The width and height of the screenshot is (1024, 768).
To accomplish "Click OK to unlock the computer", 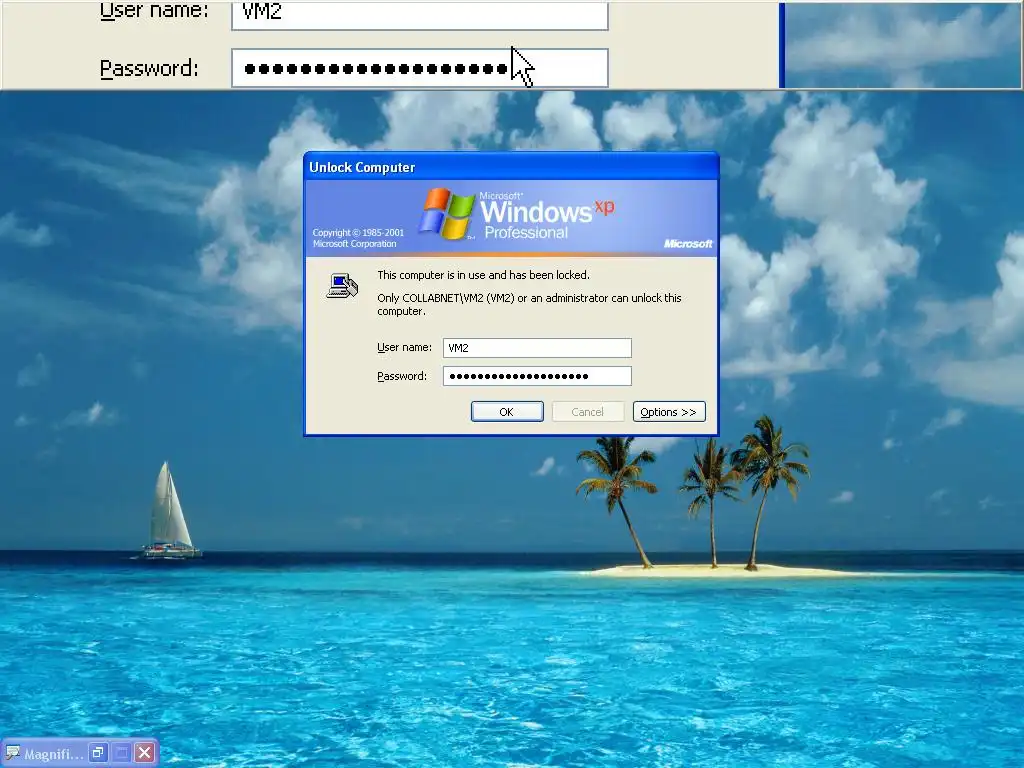I will 507,411.
